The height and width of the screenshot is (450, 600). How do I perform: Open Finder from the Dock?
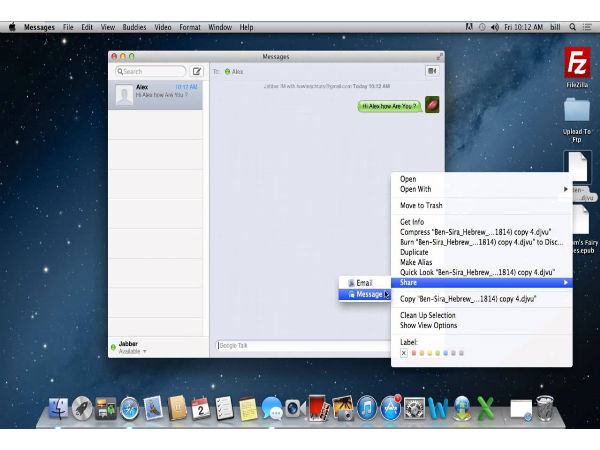coord(59,408)
